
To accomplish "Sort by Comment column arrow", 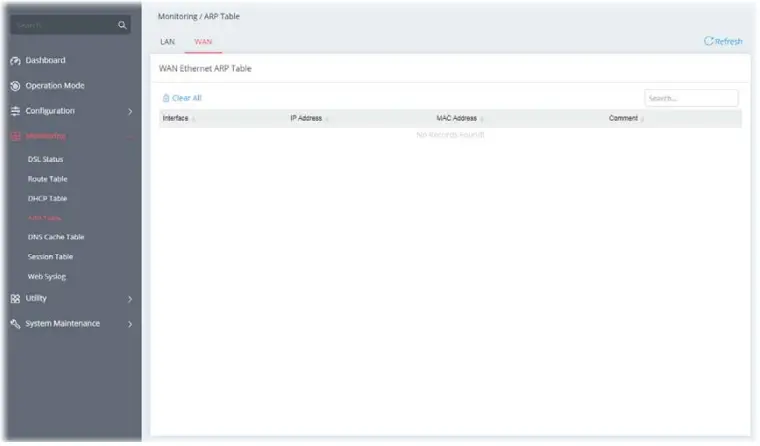I will coord(642,119).
